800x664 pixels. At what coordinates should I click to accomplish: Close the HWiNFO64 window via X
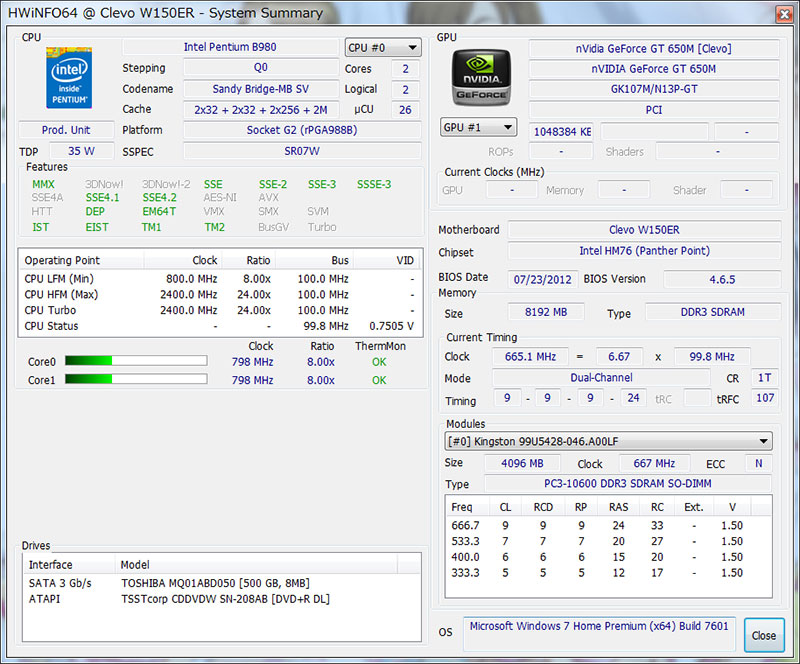click(x=783, y=14)
